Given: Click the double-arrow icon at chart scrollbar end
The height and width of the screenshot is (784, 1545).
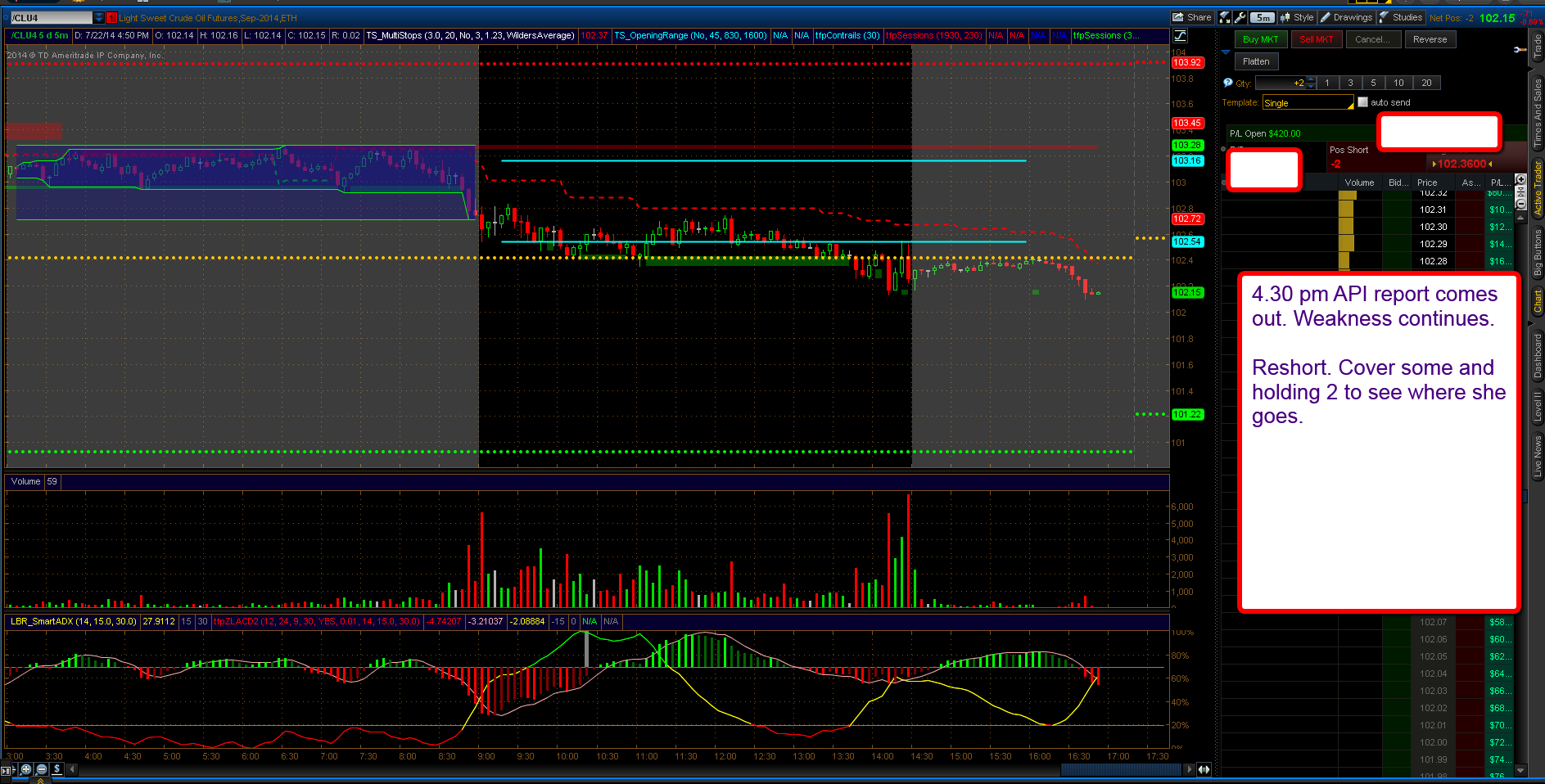Looking at the screenshot, I should point(1204,769).
